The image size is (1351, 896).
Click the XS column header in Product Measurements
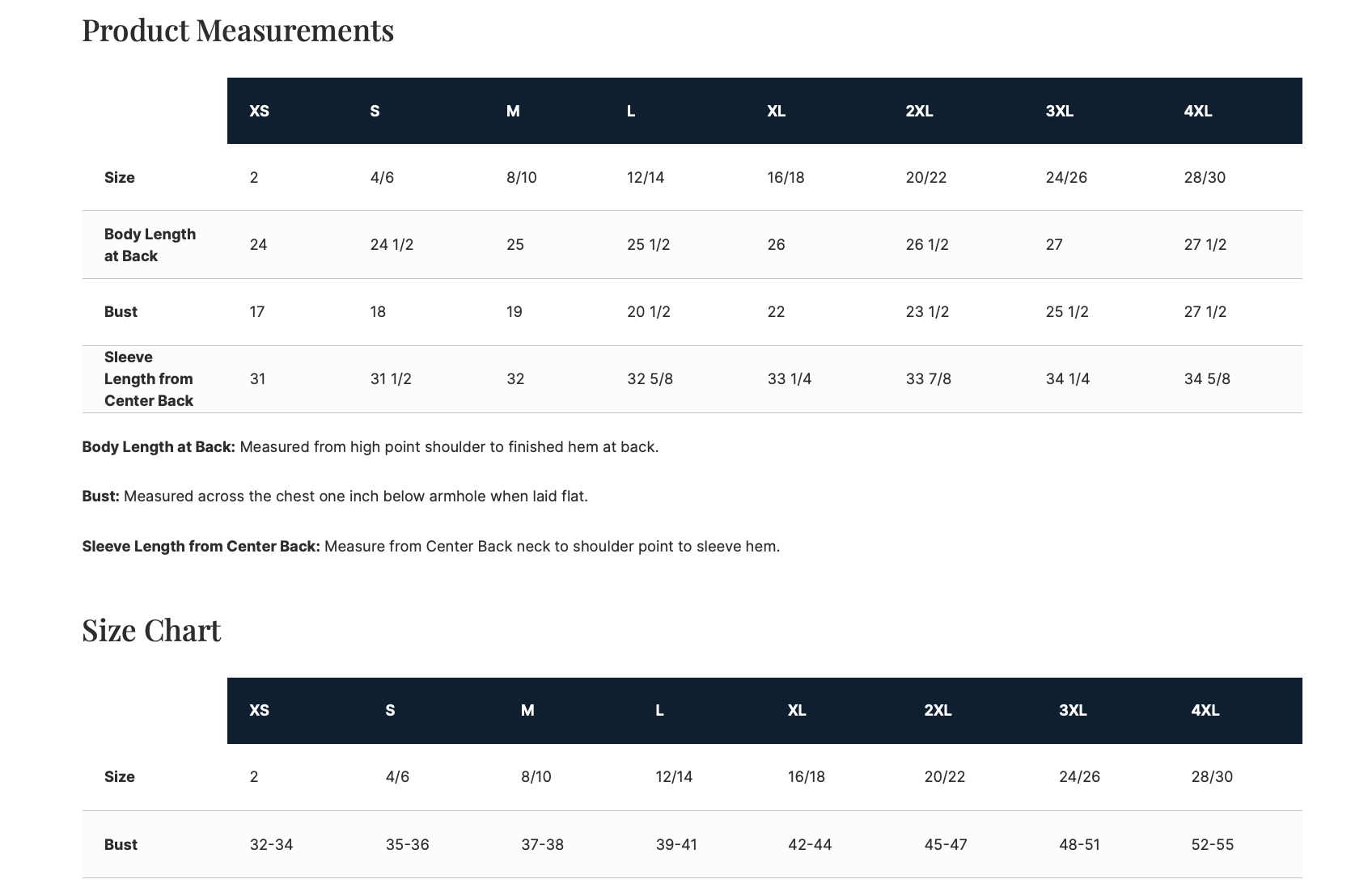pos(259,111)
